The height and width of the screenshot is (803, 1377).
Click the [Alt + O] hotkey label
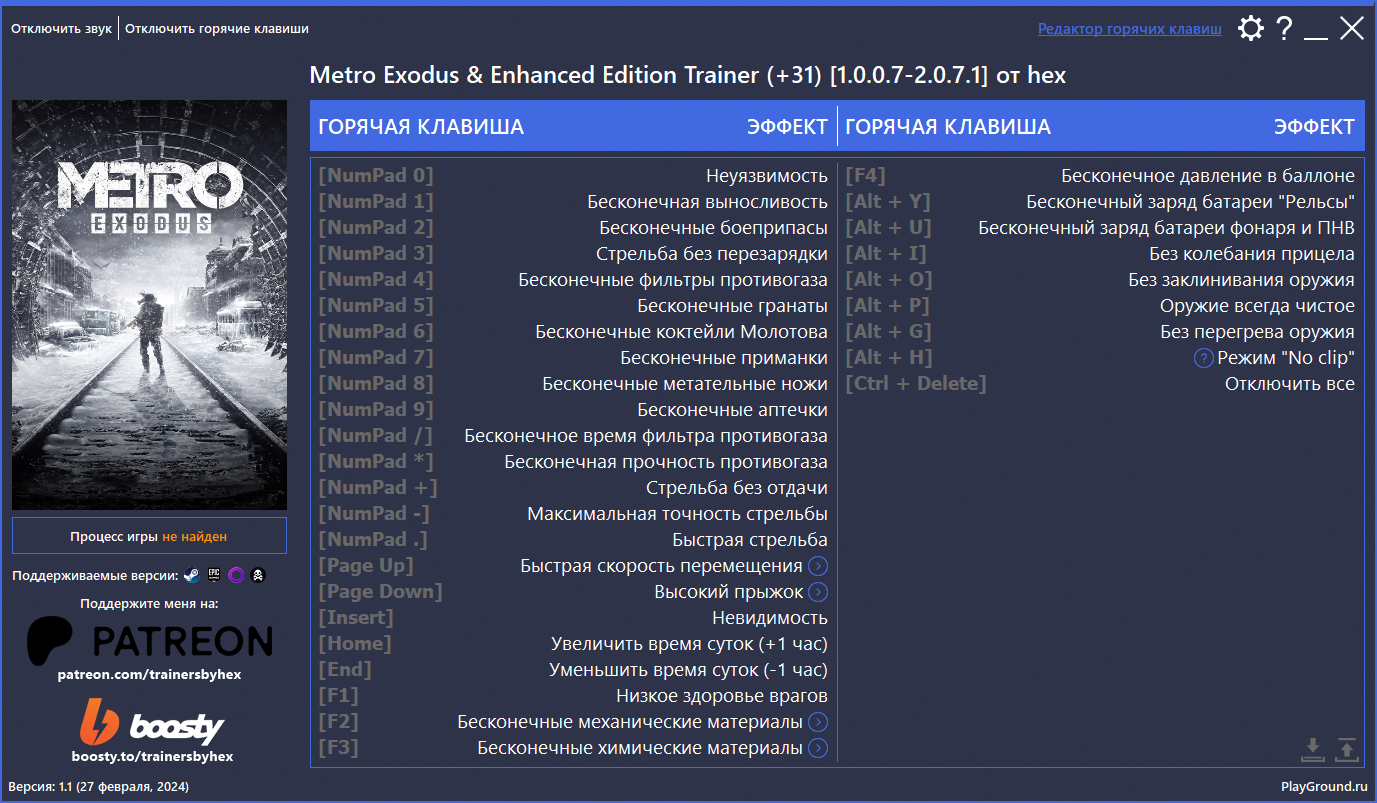point(889,280)
